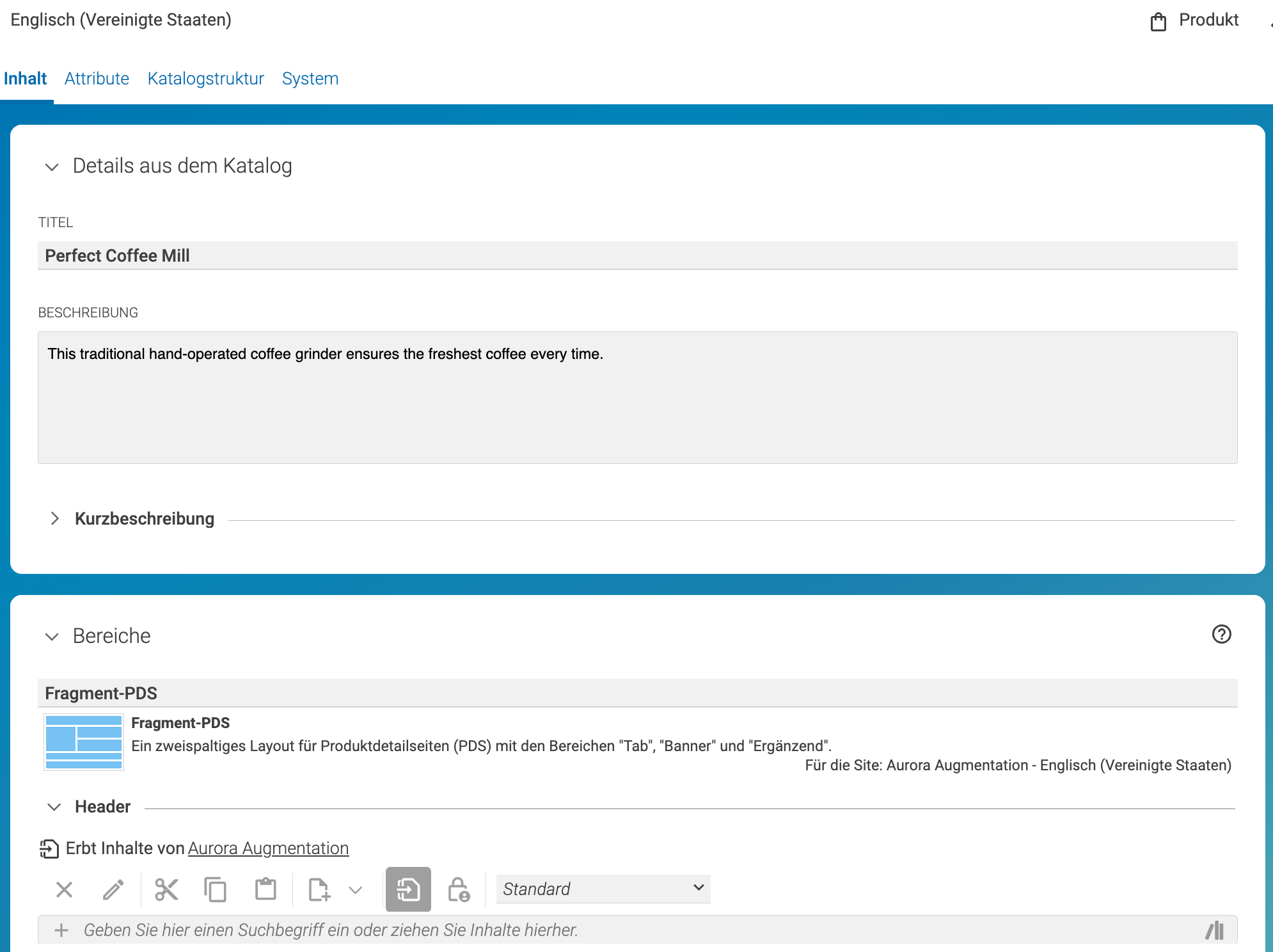This screenshot has height=952, width=1273.
Task: Click the Fragment-PDS layout thumbnail
Action: coord(84,743)
